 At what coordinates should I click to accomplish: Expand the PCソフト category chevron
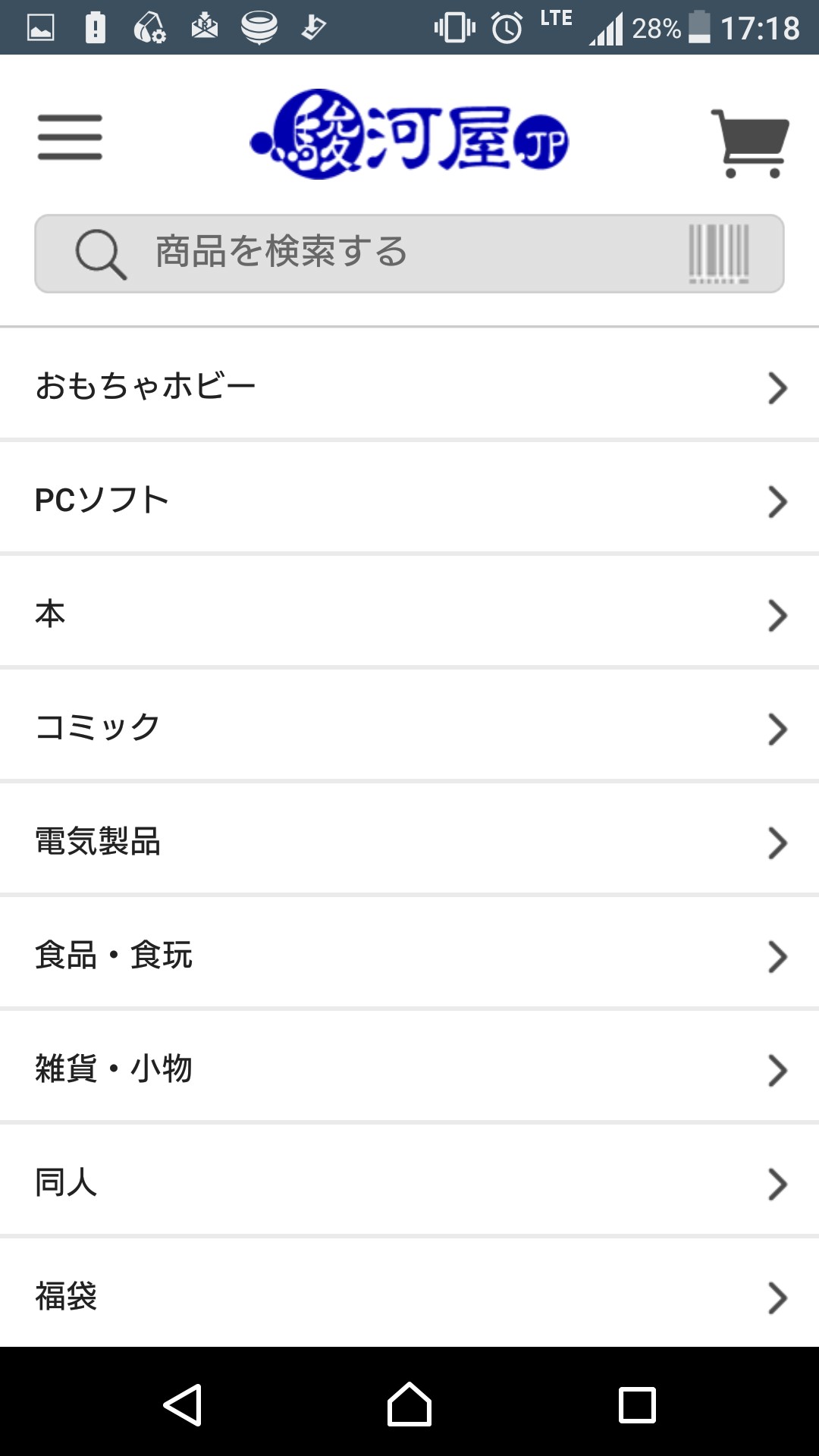[777, 501]
